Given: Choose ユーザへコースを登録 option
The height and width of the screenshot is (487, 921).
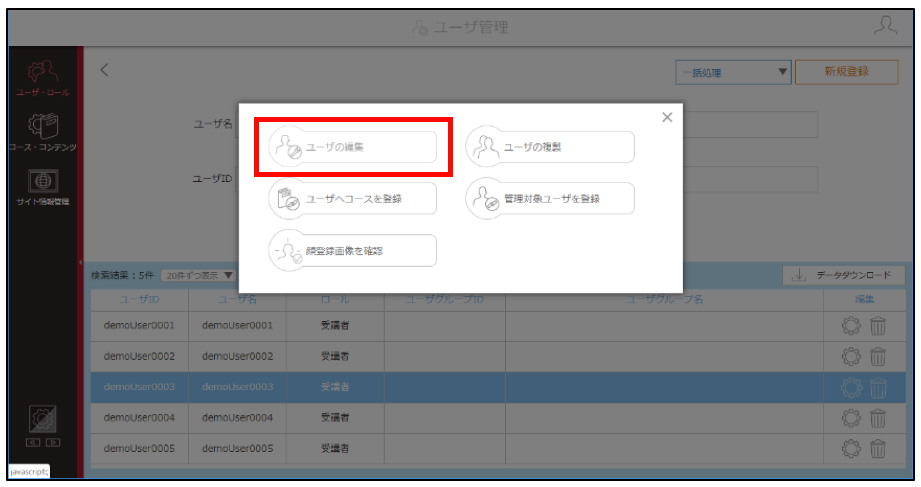Looking at the screenshot, I should [x=353, y=199].
